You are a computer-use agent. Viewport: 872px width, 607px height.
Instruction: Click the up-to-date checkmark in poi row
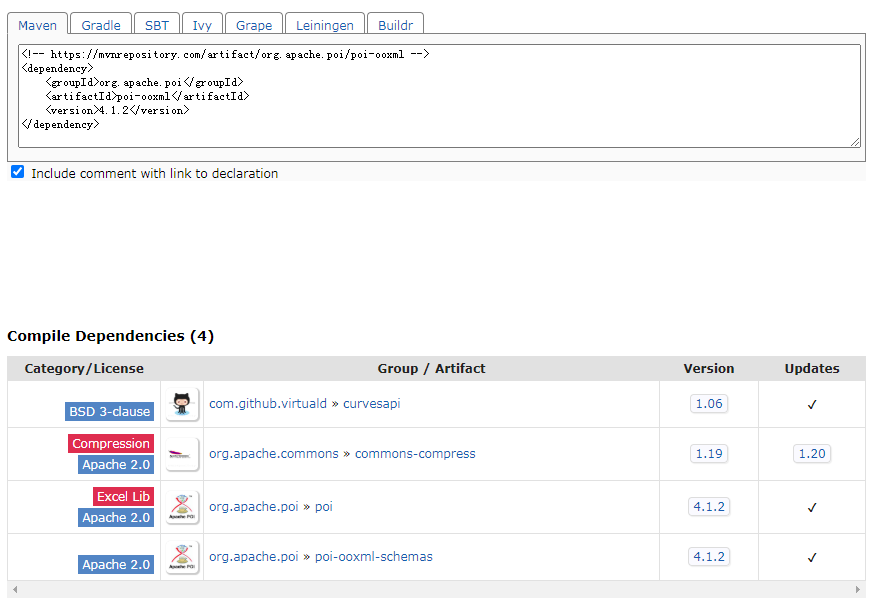(x=812, y=507)
